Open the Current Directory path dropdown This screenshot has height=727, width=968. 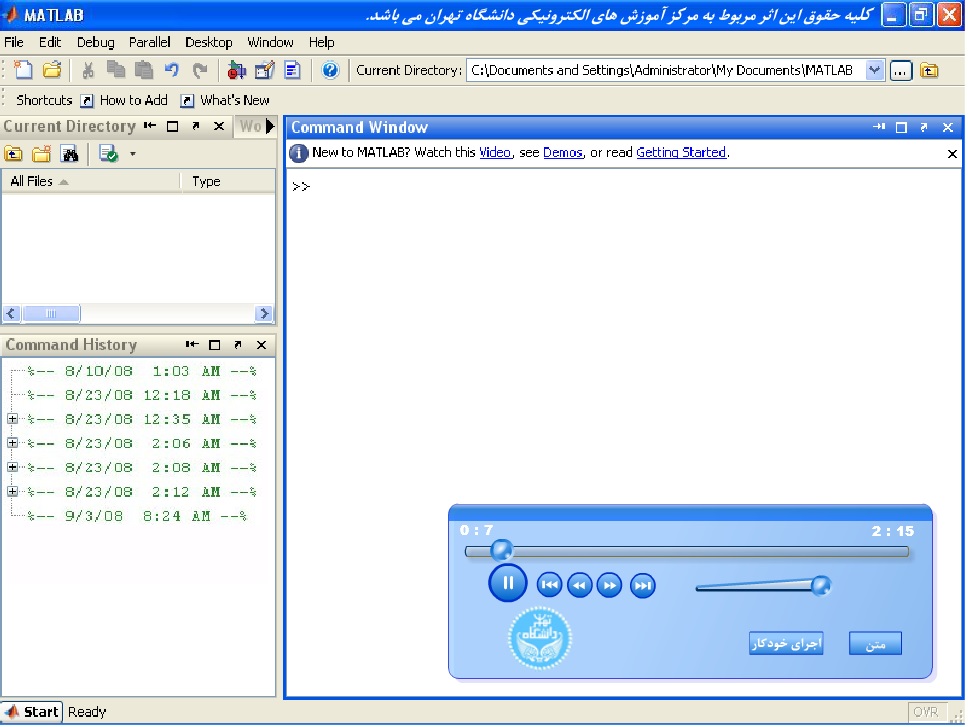(x=874, y=70)
